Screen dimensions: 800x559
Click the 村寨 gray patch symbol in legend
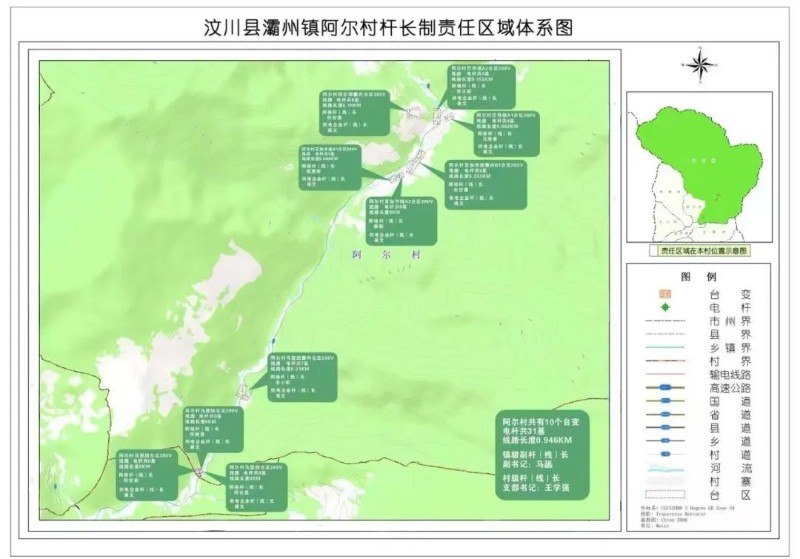click(665, 480)
